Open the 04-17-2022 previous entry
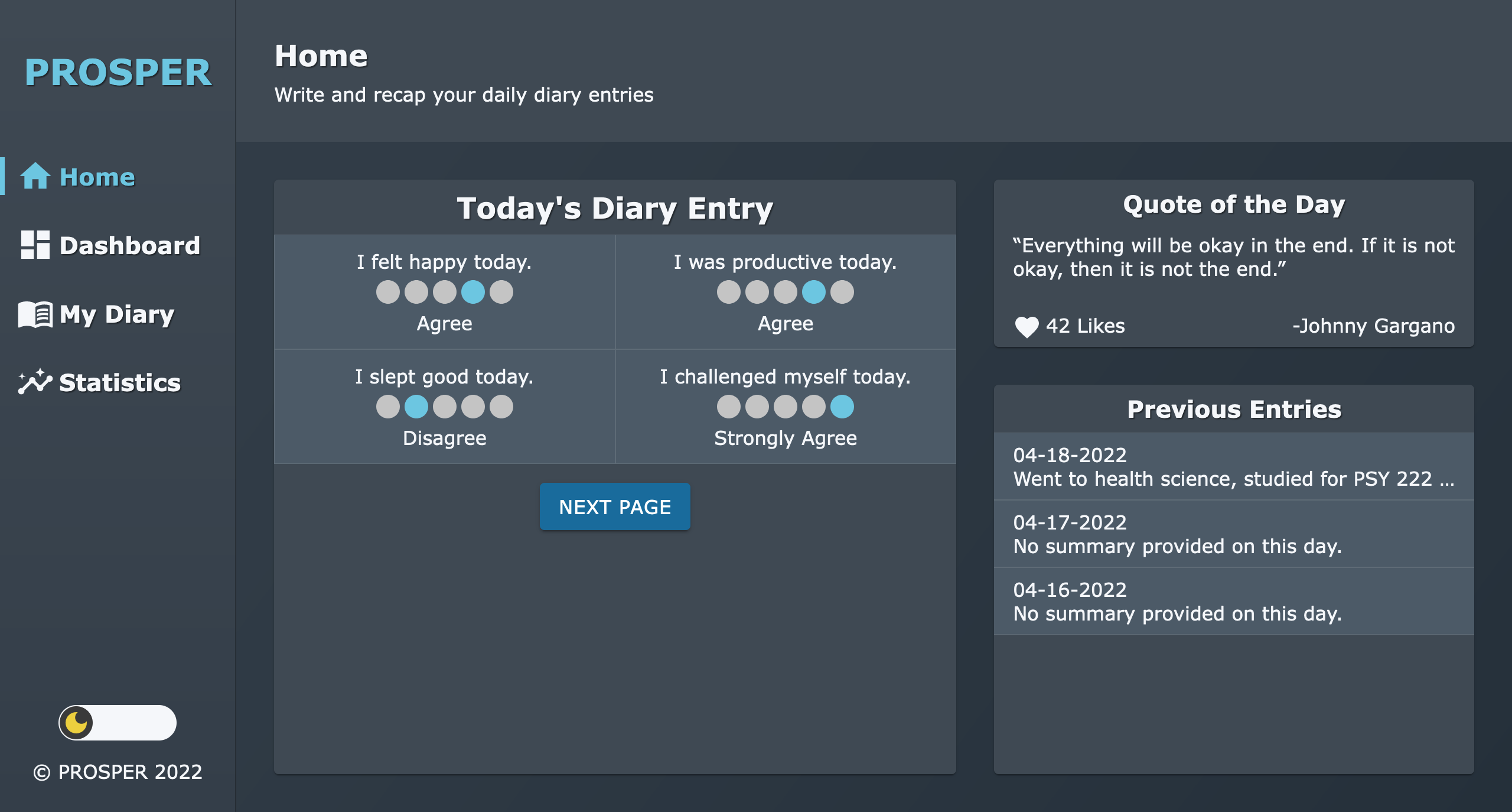 1234,534
